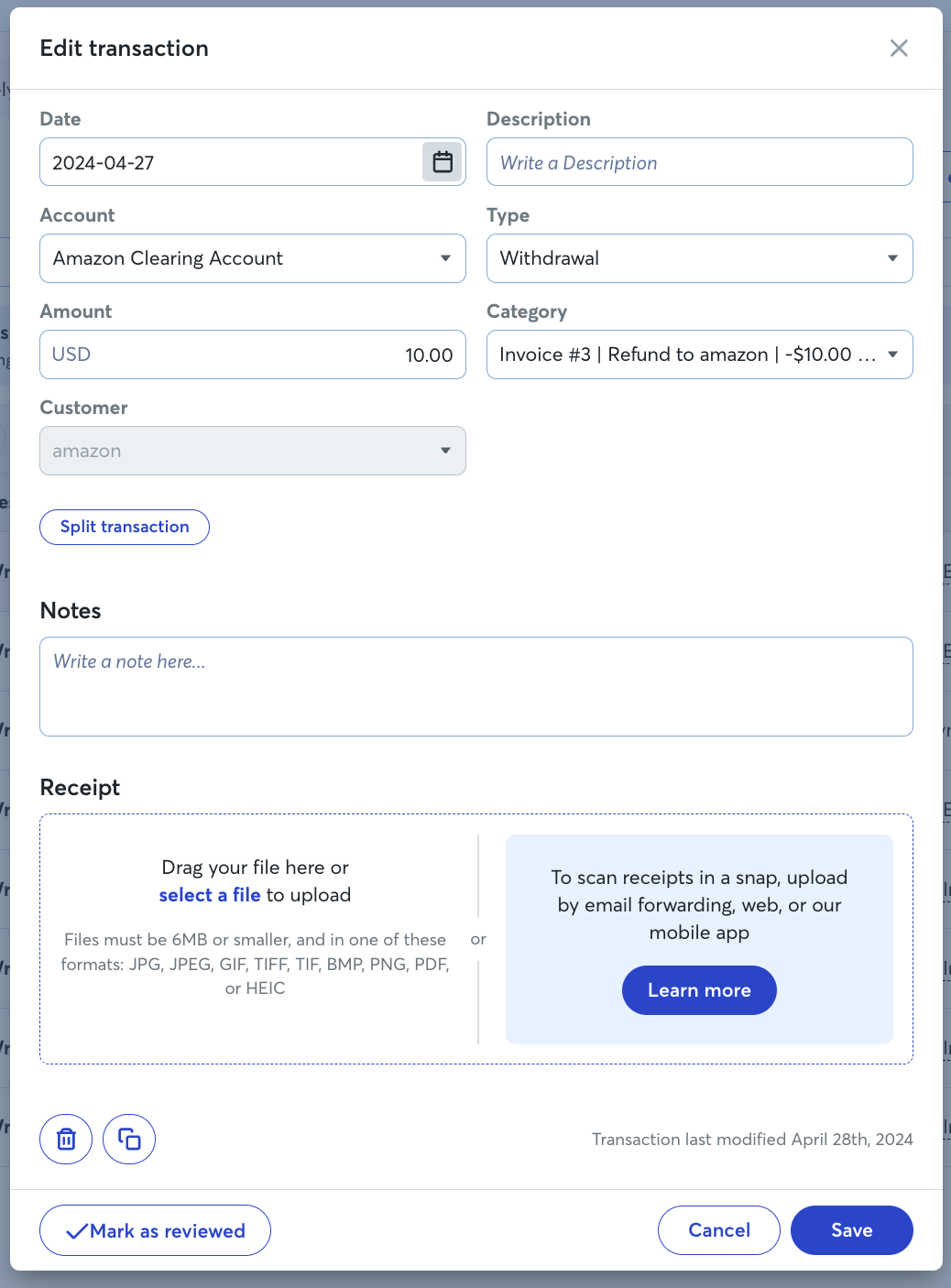
Task: Click the USD amount field
Action: (x=253, y=355)
